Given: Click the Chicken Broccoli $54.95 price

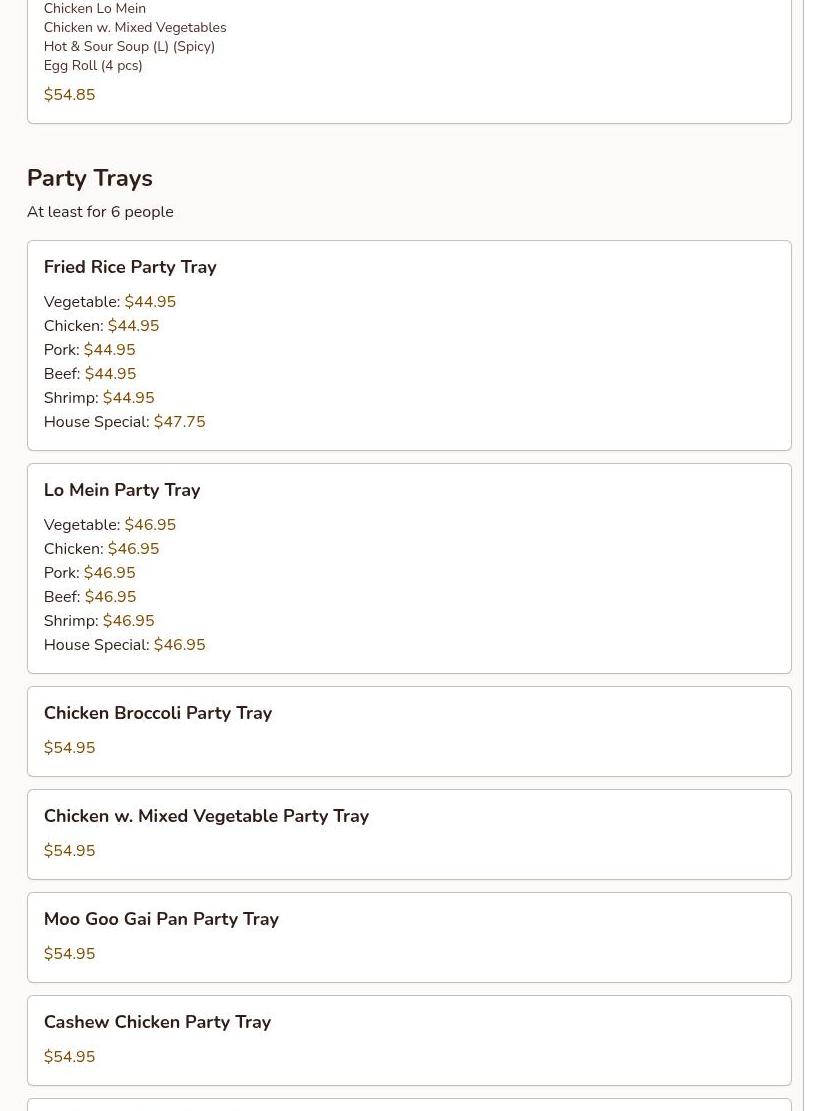Looking at the screenshot, I should coord(69,748).
